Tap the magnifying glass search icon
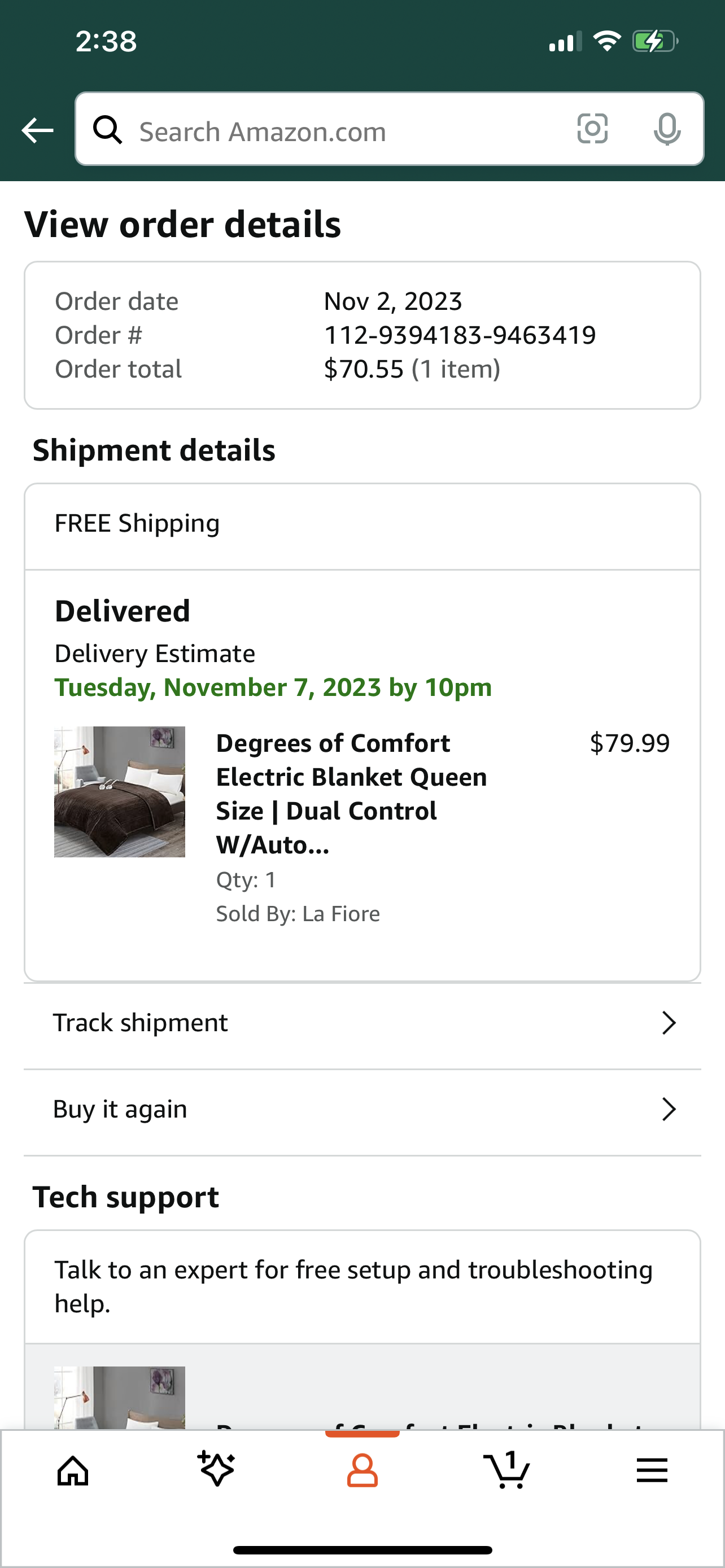 pos(108,130)
